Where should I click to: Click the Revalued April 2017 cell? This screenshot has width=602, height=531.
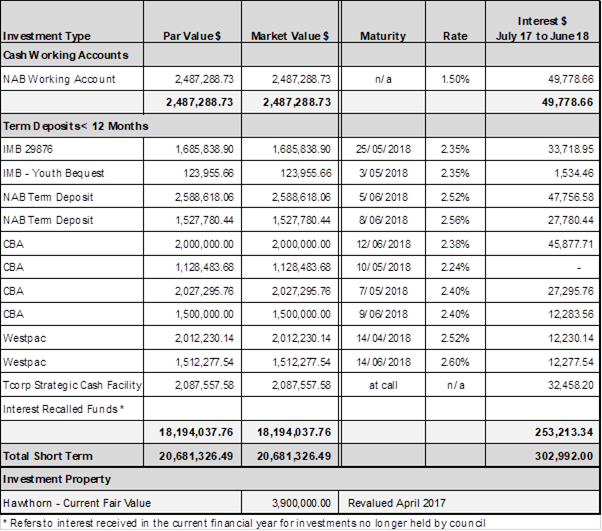(x=394, y=502)
